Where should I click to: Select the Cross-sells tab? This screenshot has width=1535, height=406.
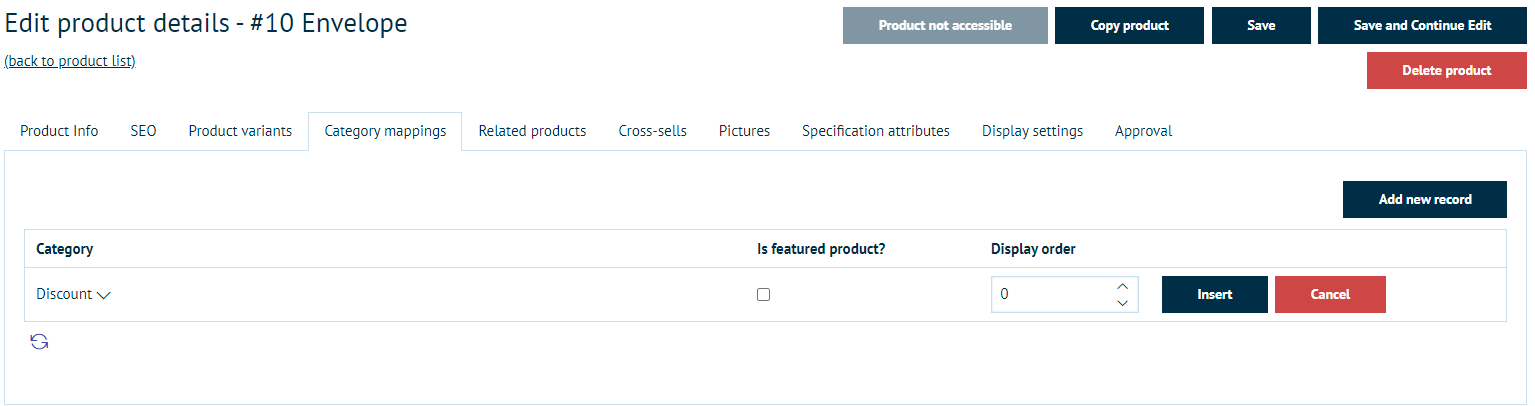[x=652, y=131]
